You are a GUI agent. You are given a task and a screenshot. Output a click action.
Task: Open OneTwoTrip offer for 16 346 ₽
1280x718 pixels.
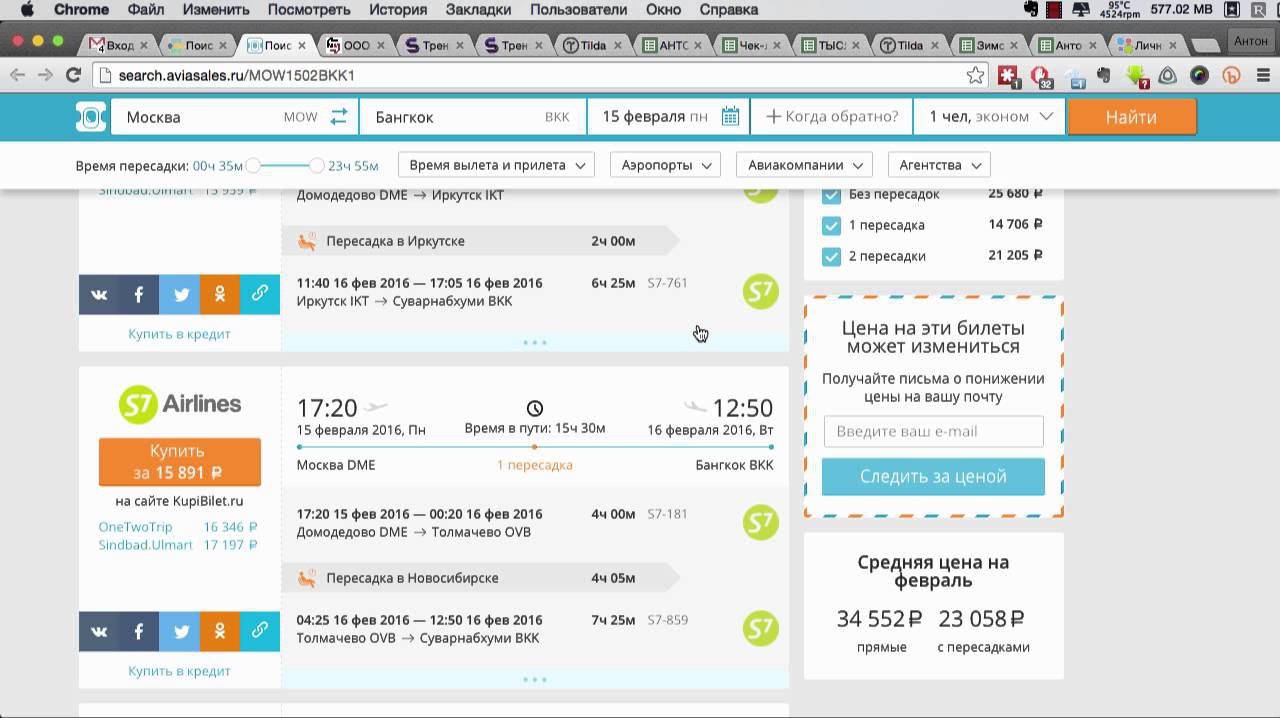tap(178, 527)
